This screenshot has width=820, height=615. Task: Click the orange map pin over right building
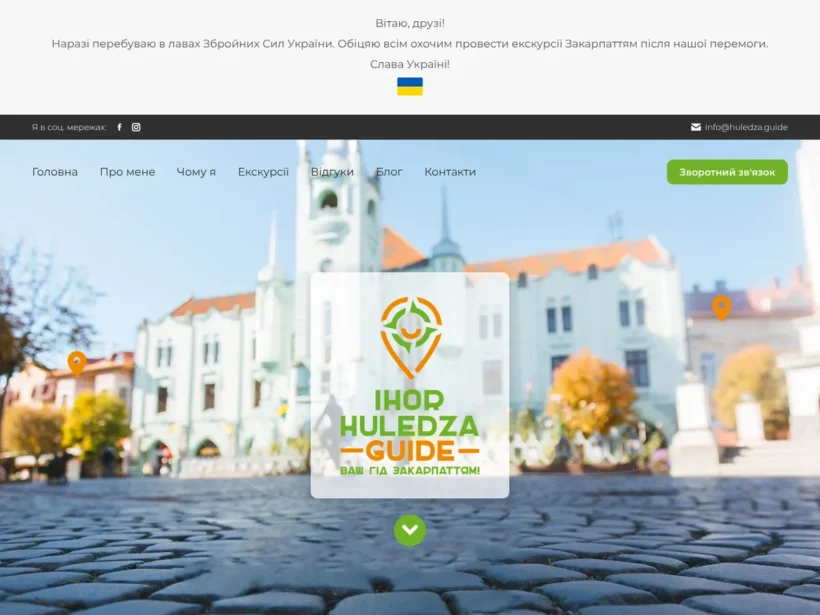[x=722, y=308]
